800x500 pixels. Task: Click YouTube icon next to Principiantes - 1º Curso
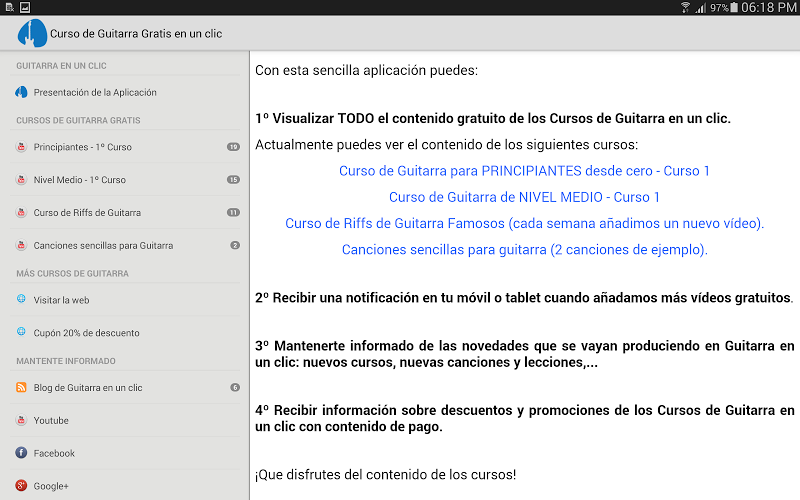[21, 147]
